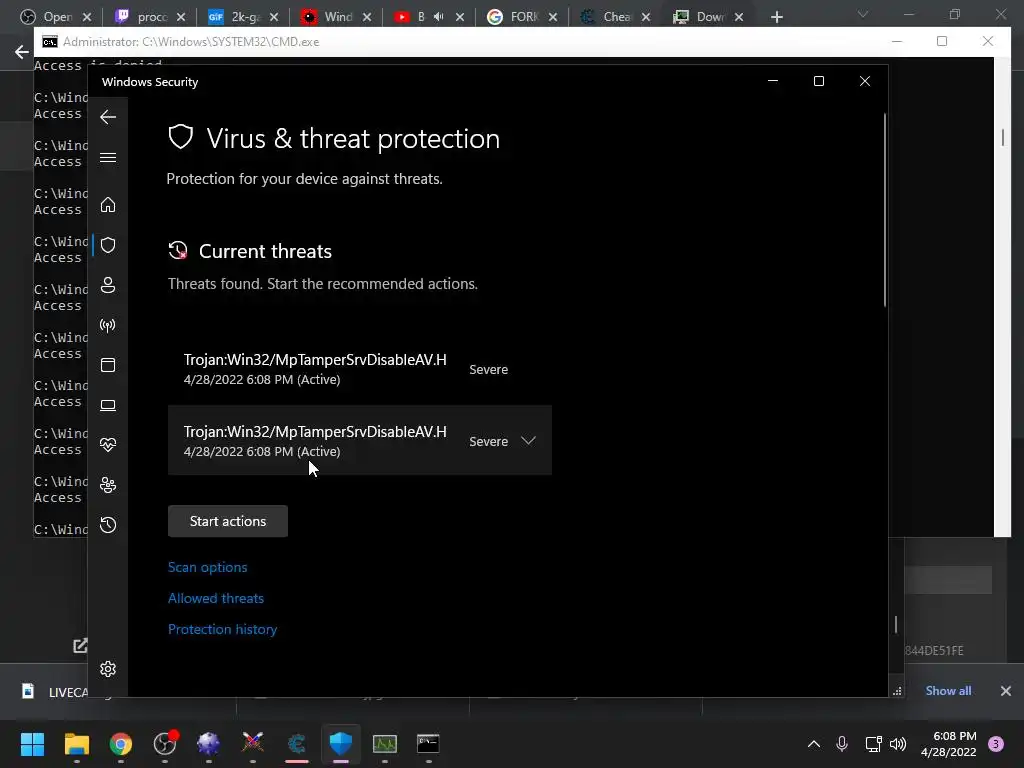Viewport: 1024px width, 768px height.
Task: Open Firewall & network protection icon
Action: click(108, 325)
